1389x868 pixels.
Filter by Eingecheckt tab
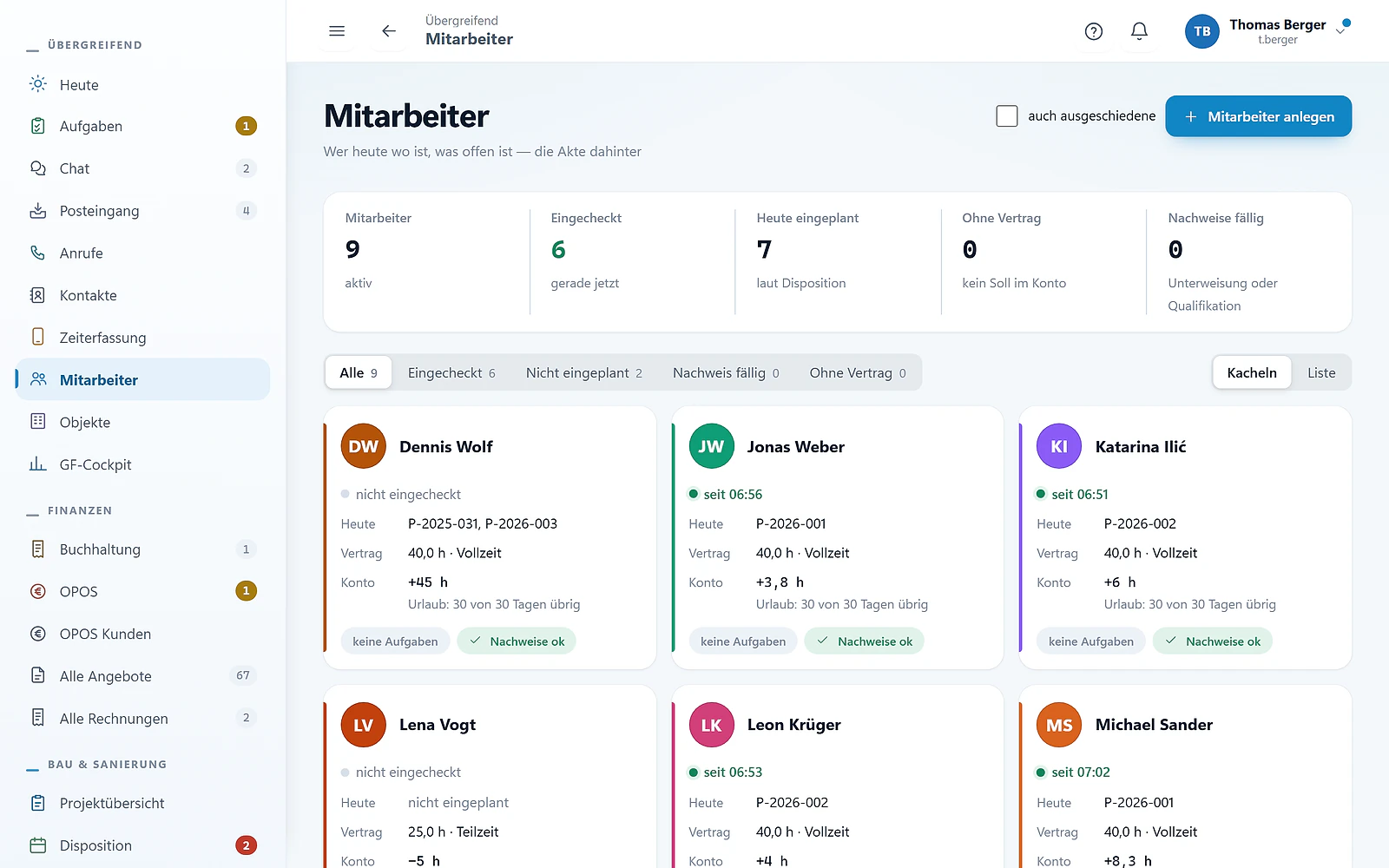[x=451, y=373]
